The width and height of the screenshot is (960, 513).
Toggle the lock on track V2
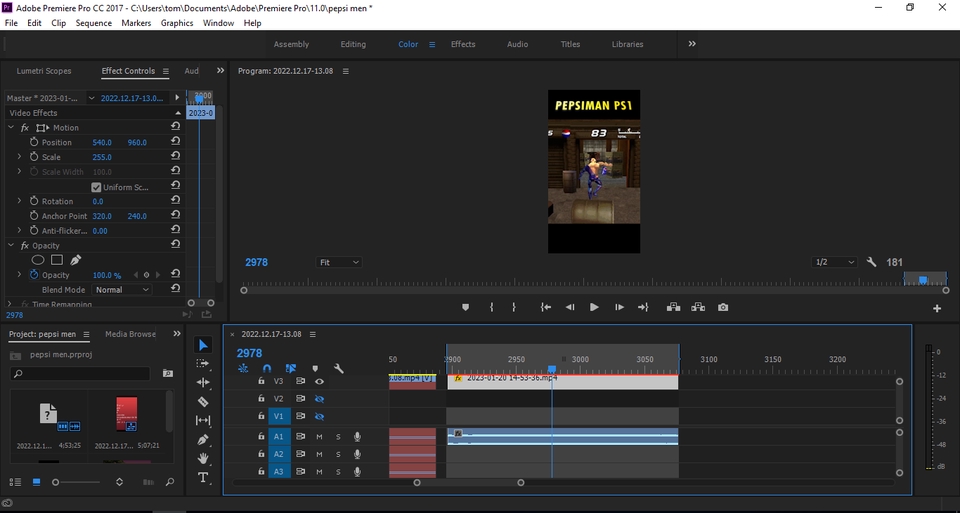pyautogui.click(x=262, y=398)
